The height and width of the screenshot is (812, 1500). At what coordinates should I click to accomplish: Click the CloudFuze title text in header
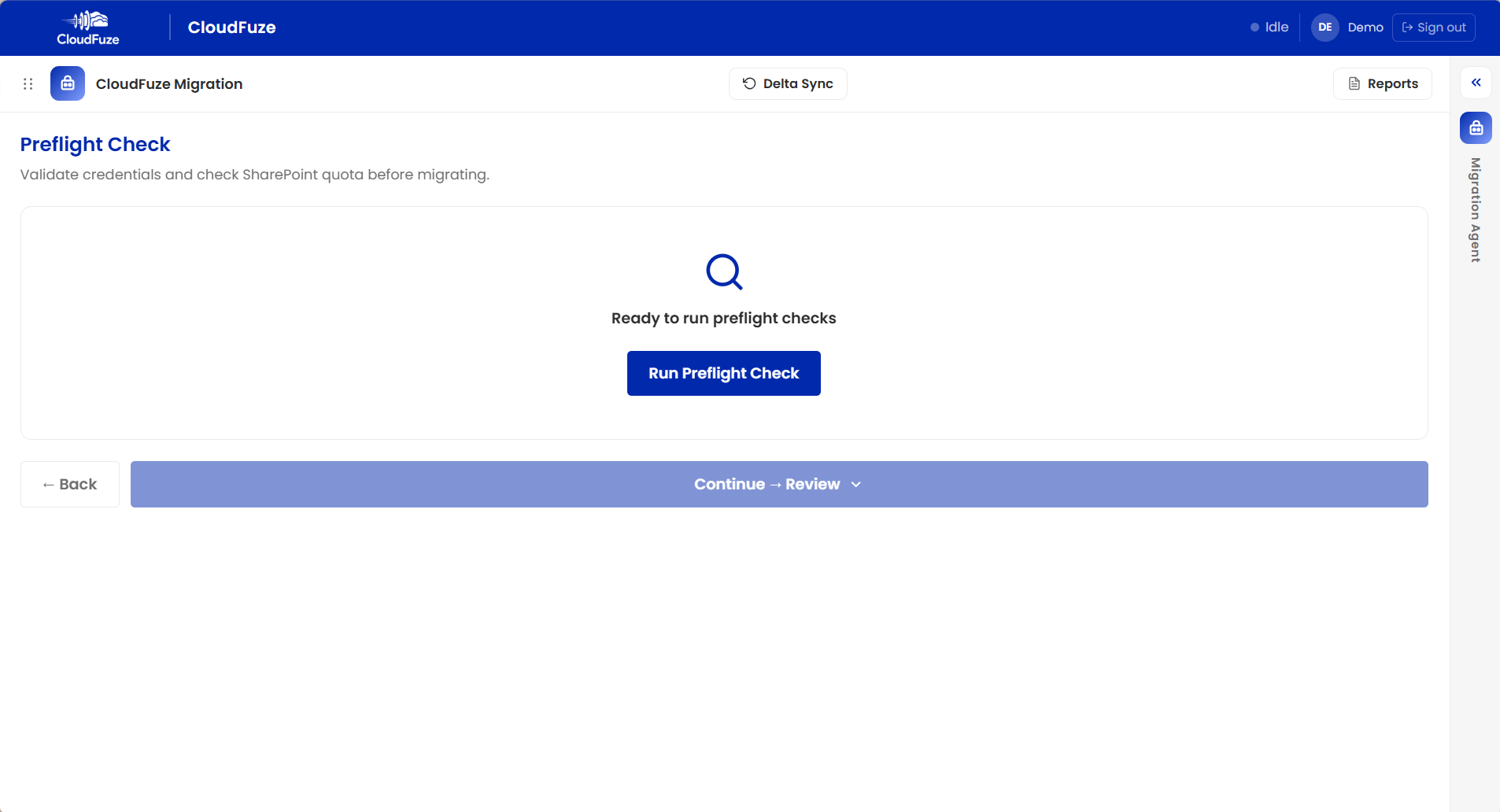point(232,28)
